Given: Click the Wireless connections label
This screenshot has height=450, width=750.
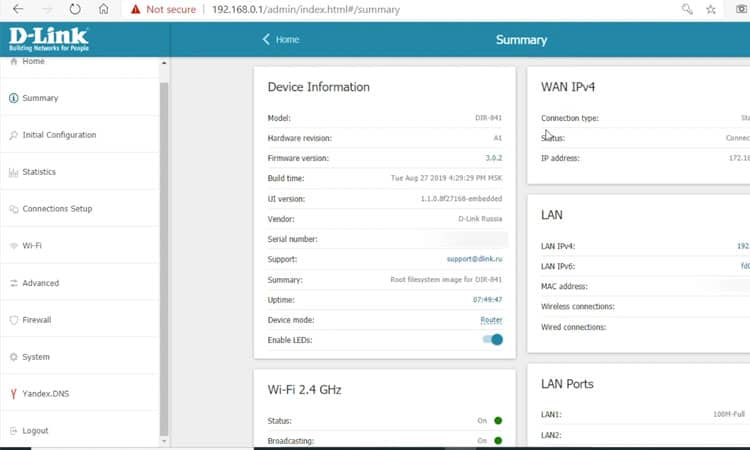Looking at the screenshot, I should click(577, 307).
